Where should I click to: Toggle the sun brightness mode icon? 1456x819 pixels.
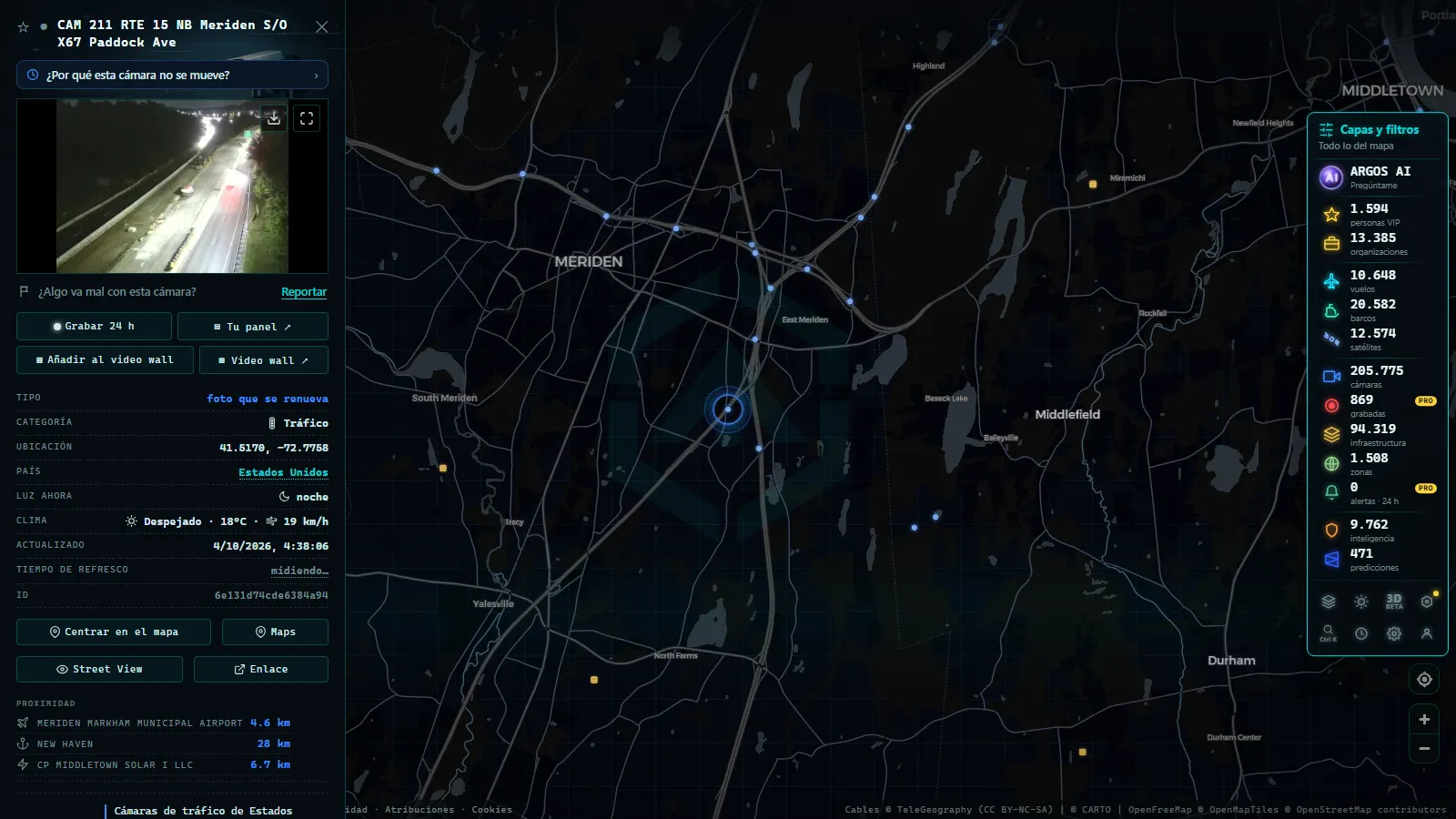click(x=1361, y=602)
